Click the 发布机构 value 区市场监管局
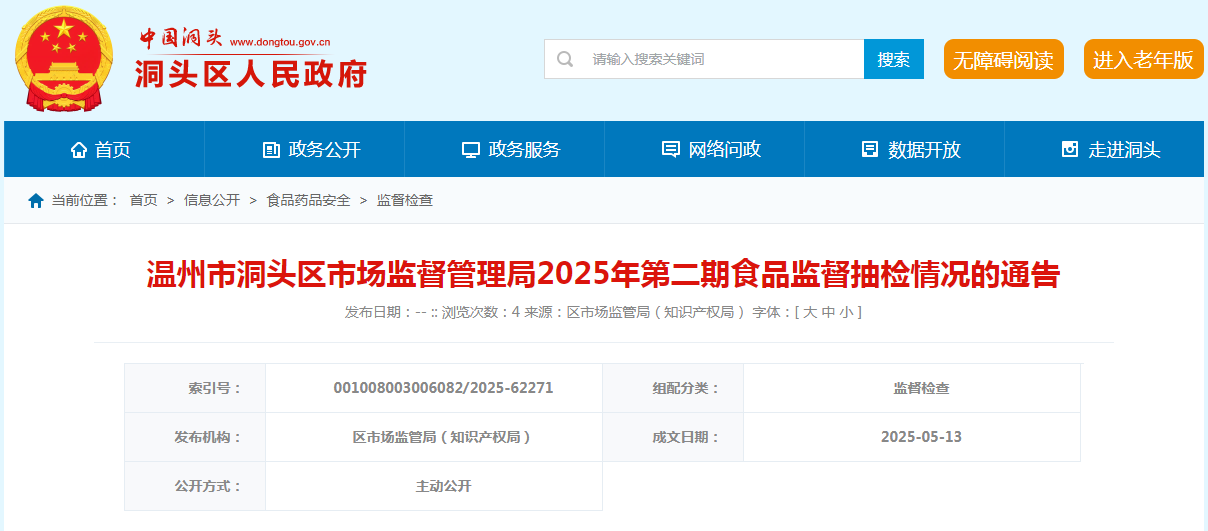 (x=443, y=437)
